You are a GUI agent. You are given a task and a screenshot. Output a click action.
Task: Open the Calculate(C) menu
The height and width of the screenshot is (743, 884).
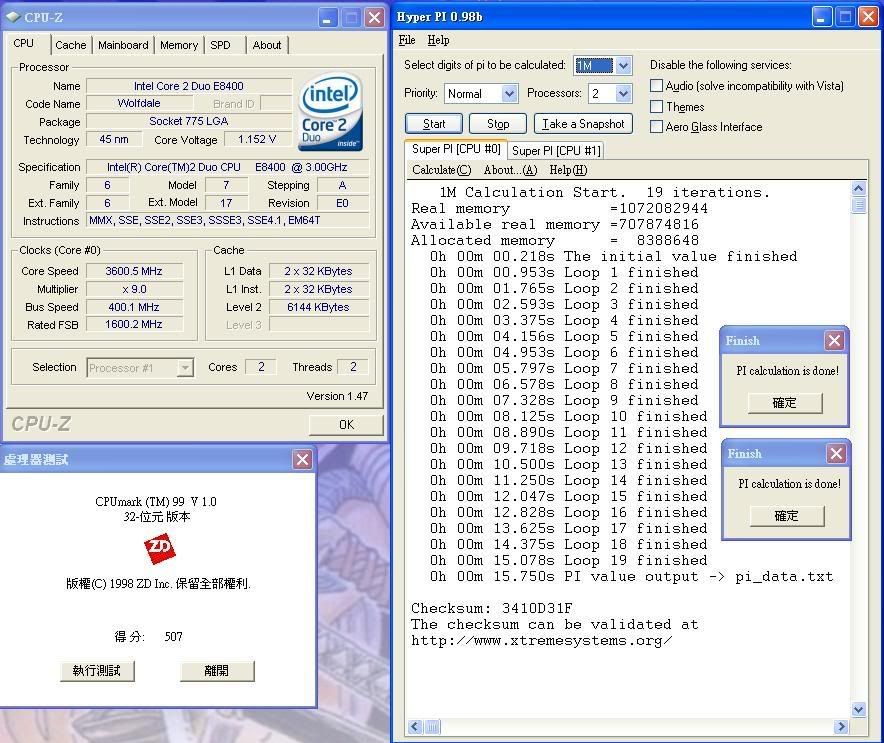[441, 170]
